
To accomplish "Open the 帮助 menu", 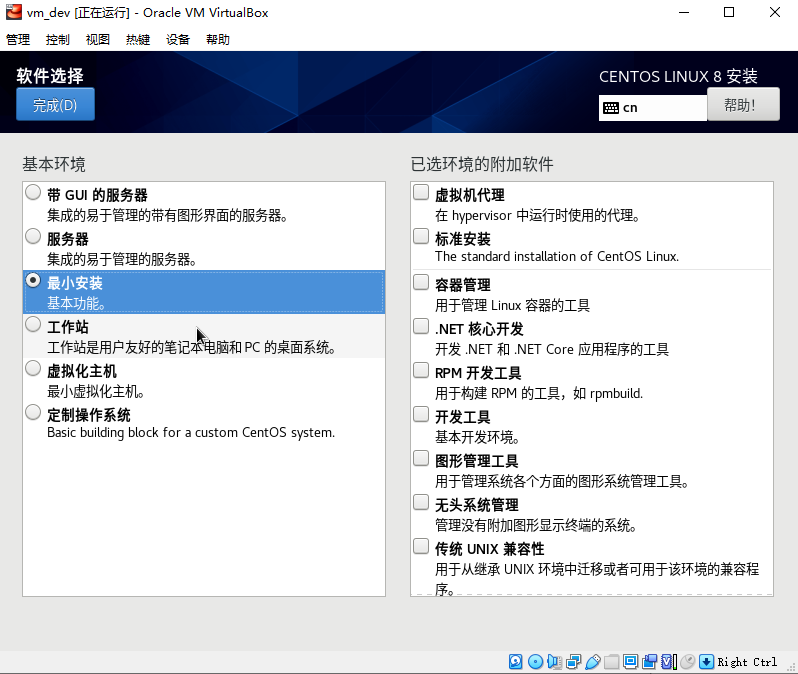I will pyautogui.click(x=218, y=40).
